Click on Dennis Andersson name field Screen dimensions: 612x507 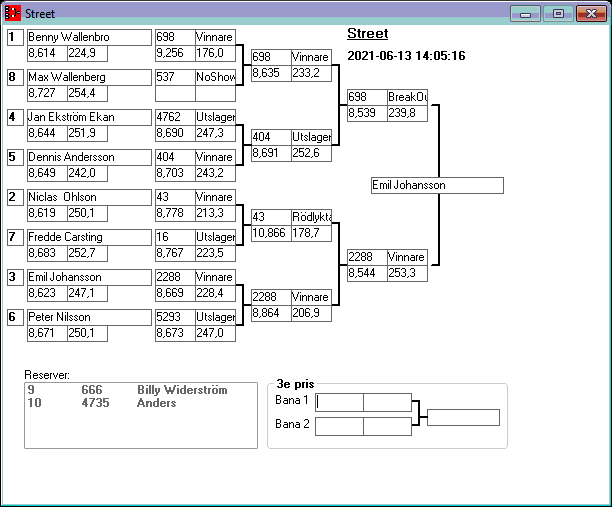88,157
